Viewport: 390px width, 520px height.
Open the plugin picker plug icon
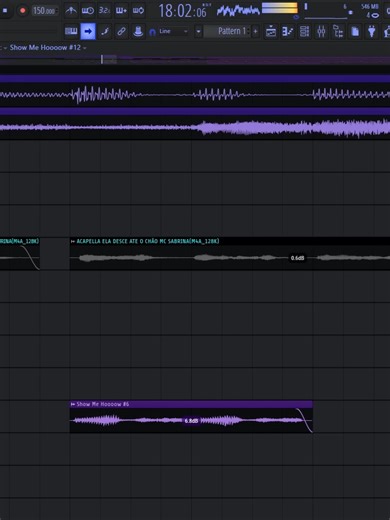(x=372, y=32)
